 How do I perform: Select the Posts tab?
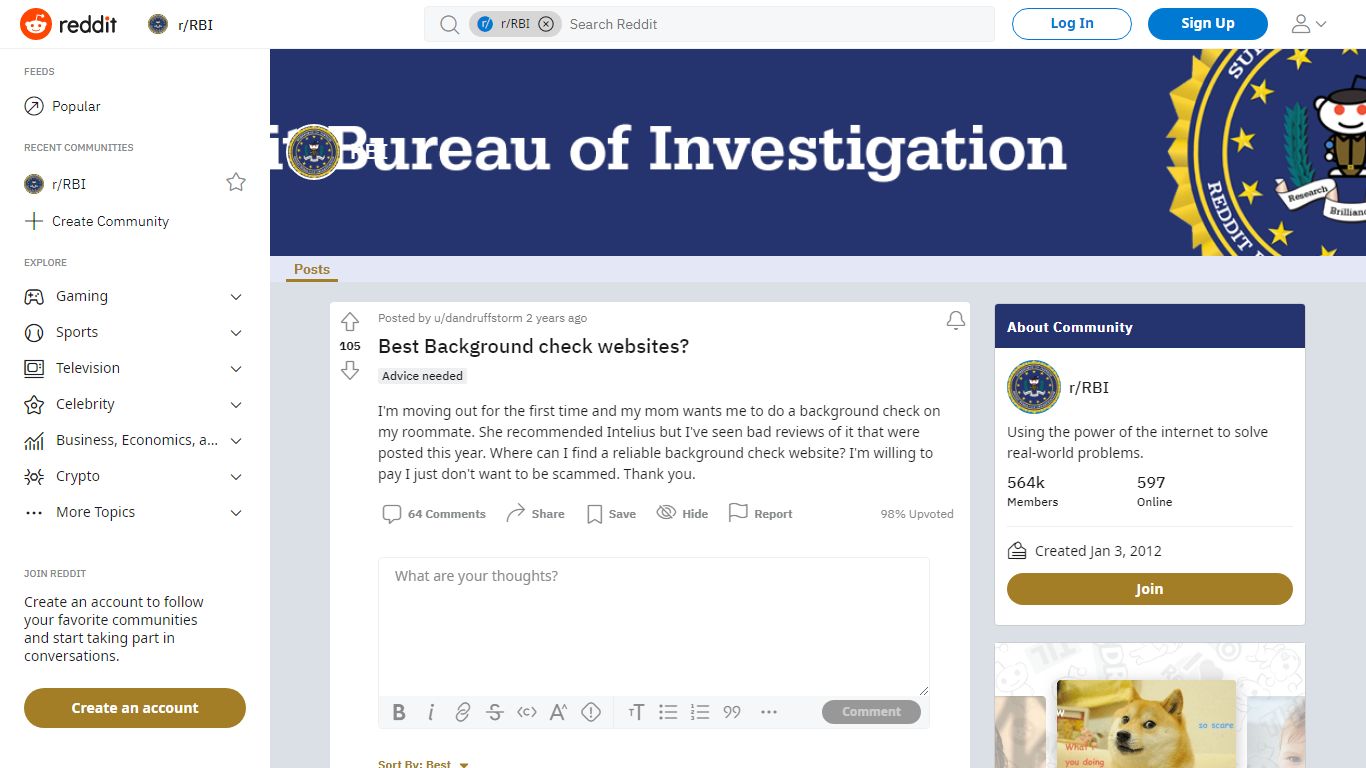coord(312,269)
